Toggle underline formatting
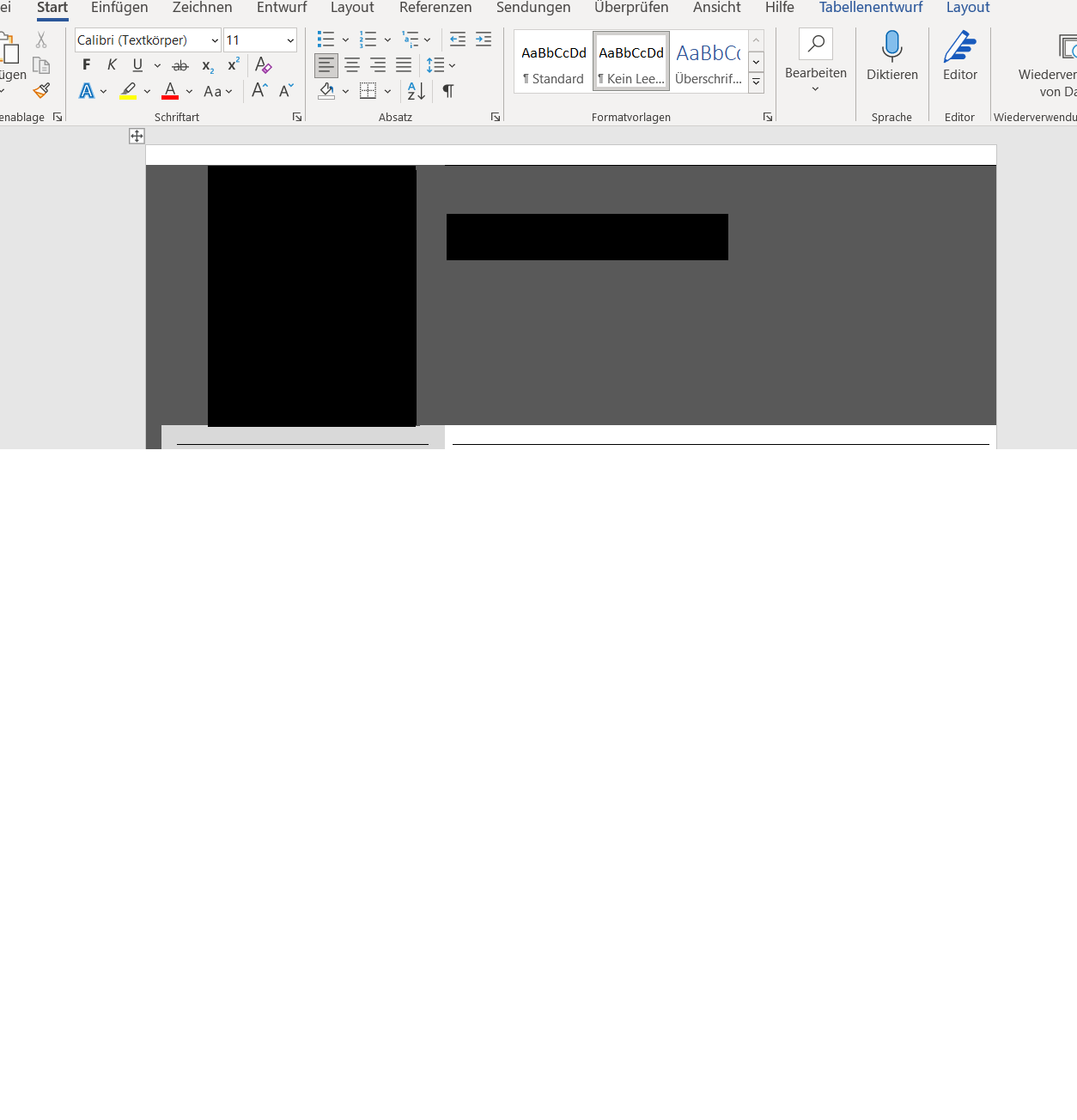Screen dimensions: 1077x1120 [137, 65]
